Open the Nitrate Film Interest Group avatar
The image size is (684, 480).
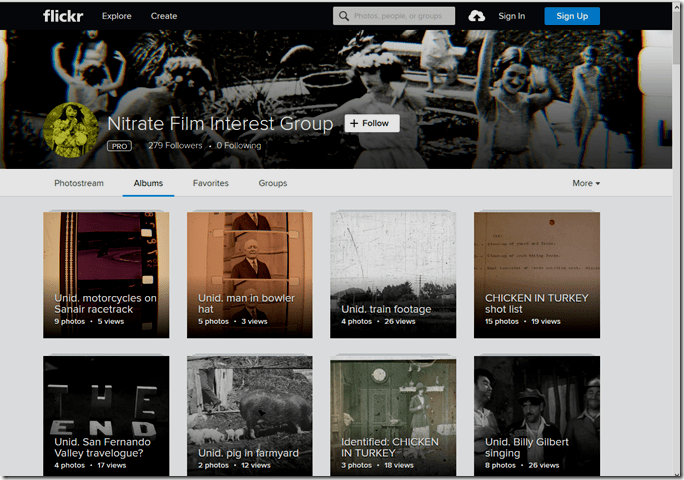[71, 130]
